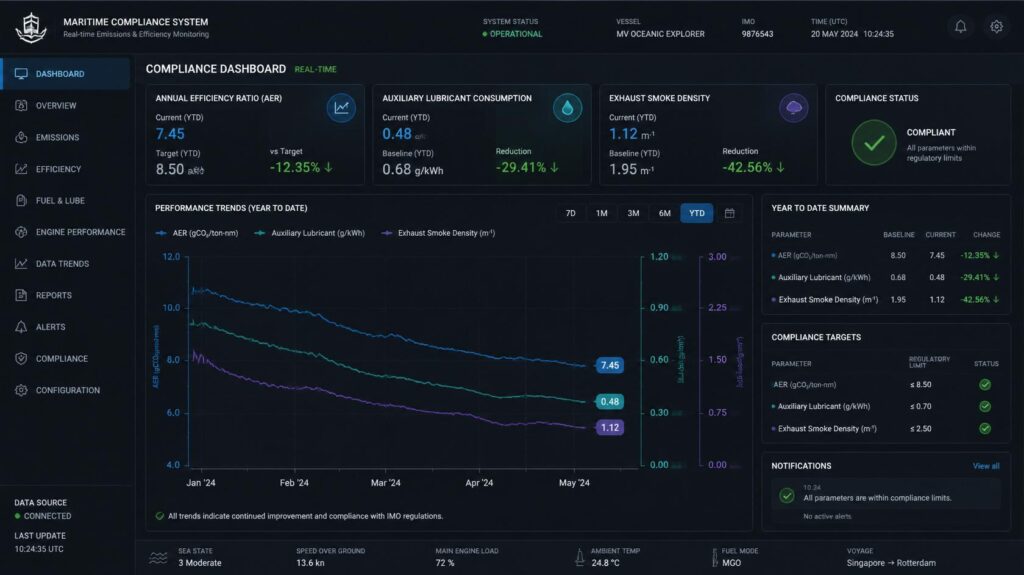Toggle Auxiliary Lubricant legend series

coord(310,233)
